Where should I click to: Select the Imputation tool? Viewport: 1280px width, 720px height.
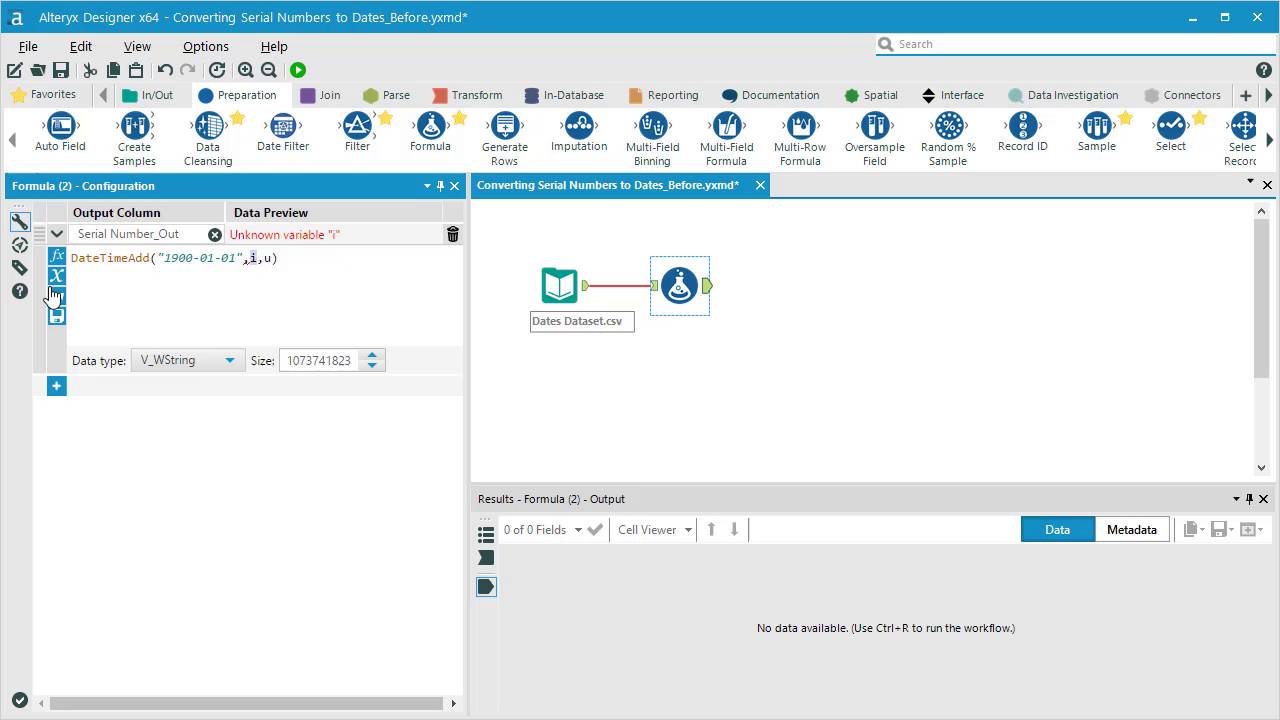(x=579, y=133)
